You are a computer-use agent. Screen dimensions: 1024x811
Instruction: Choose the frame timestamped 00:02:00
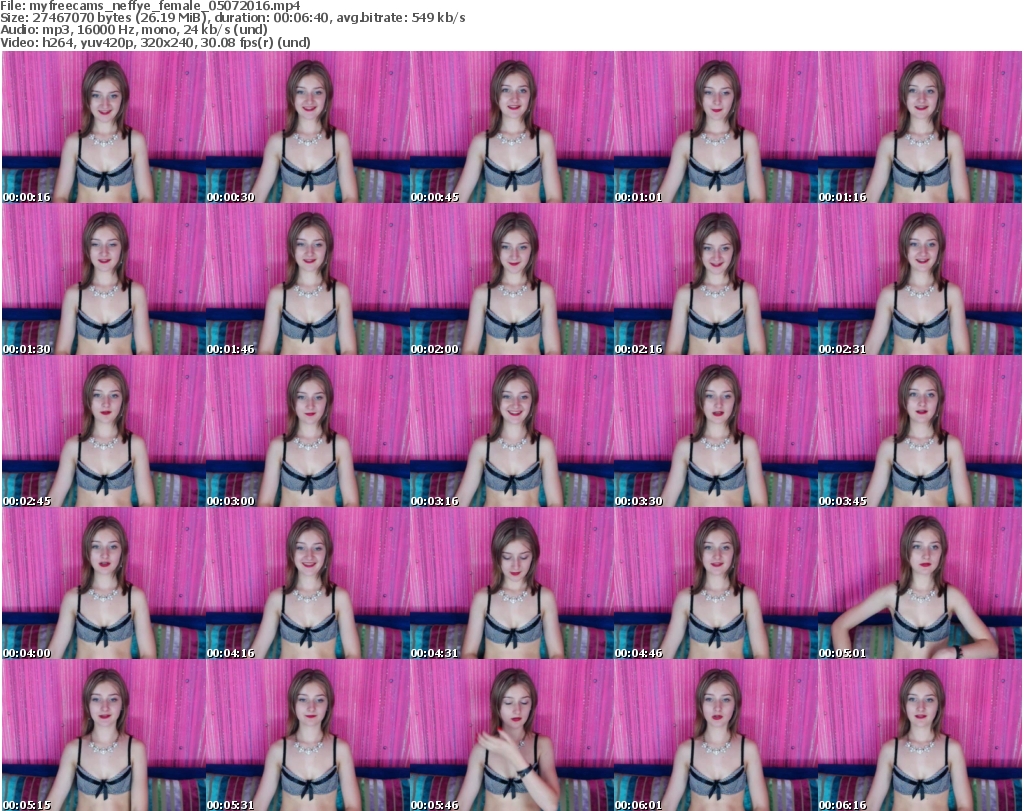512,279
